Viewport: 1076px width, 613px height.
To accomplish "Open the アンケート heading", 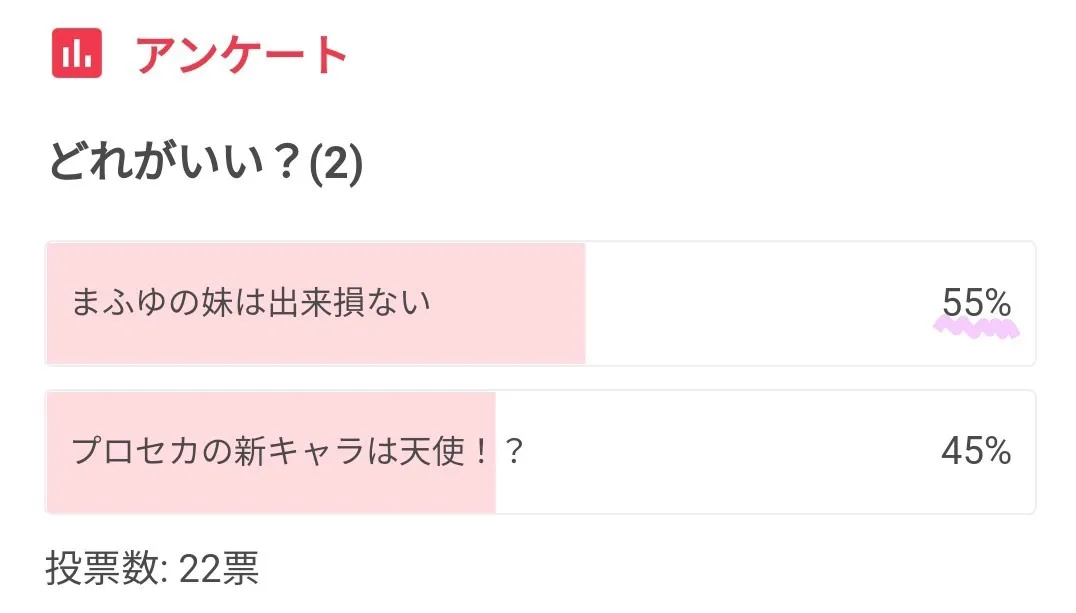I will [x=241, y=55].
